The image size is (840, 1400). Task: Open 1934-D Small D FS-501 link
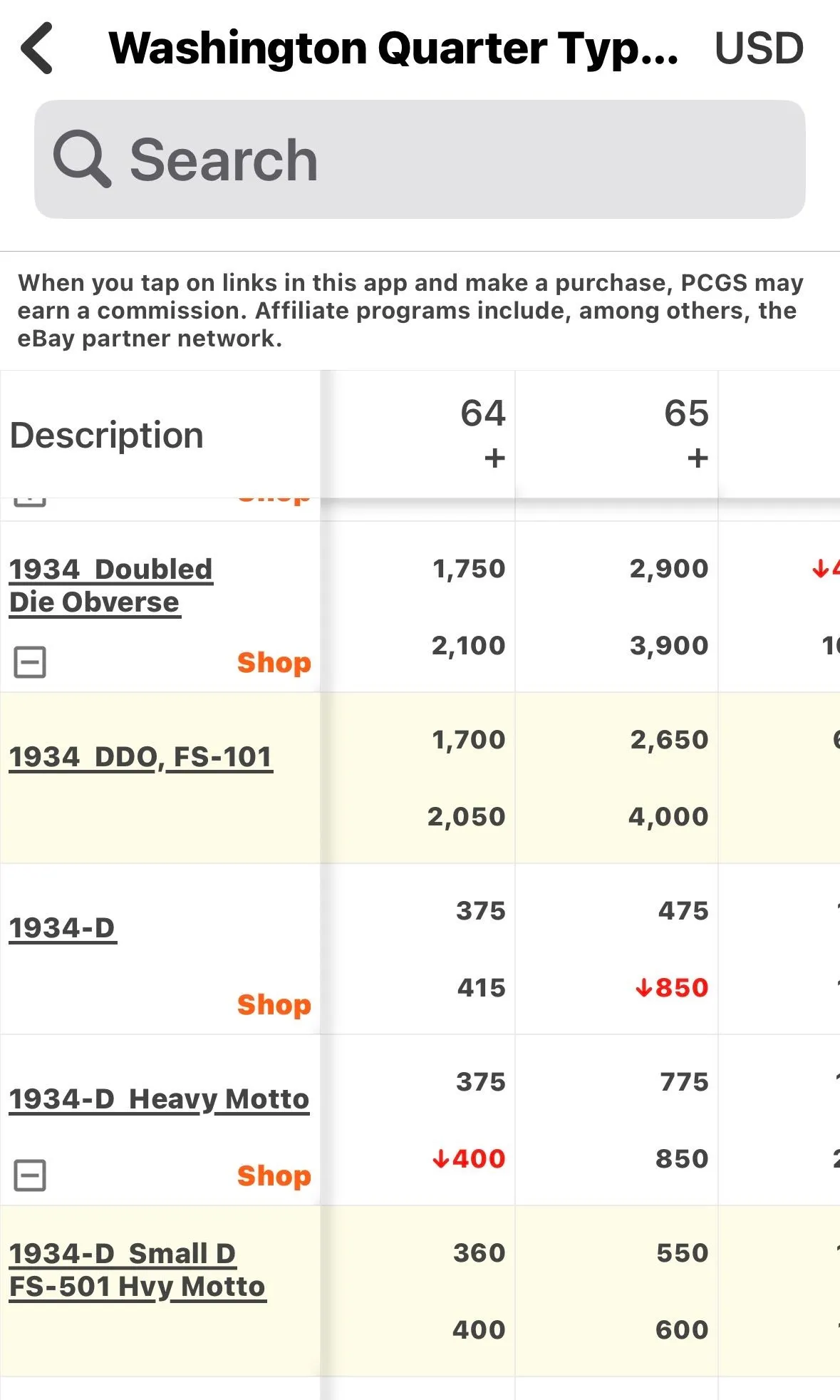click(137, 1270)
